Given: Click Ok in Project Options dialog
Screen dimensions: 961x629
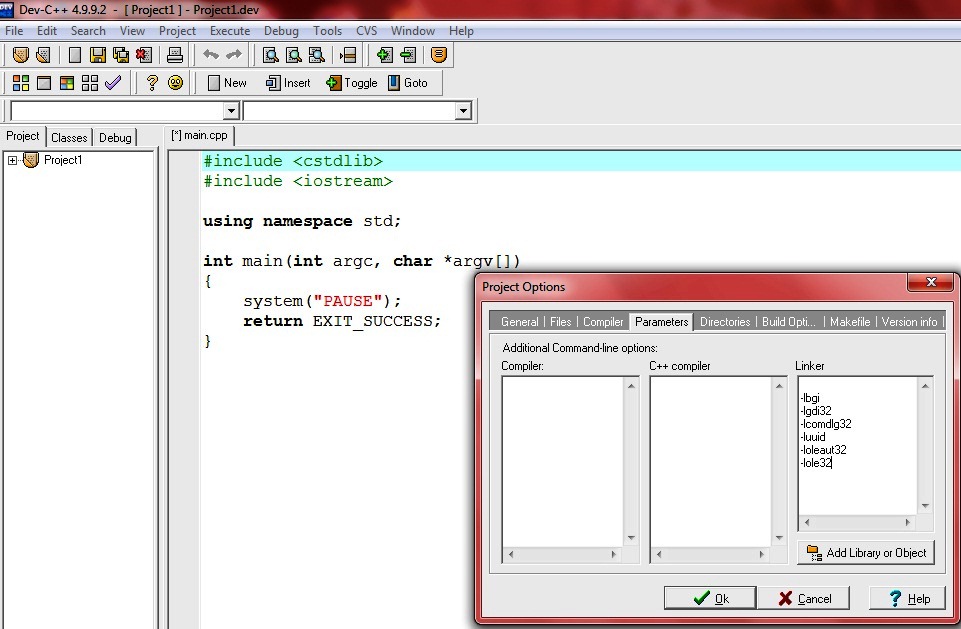Looking at the screenshot, I should 710,598.
